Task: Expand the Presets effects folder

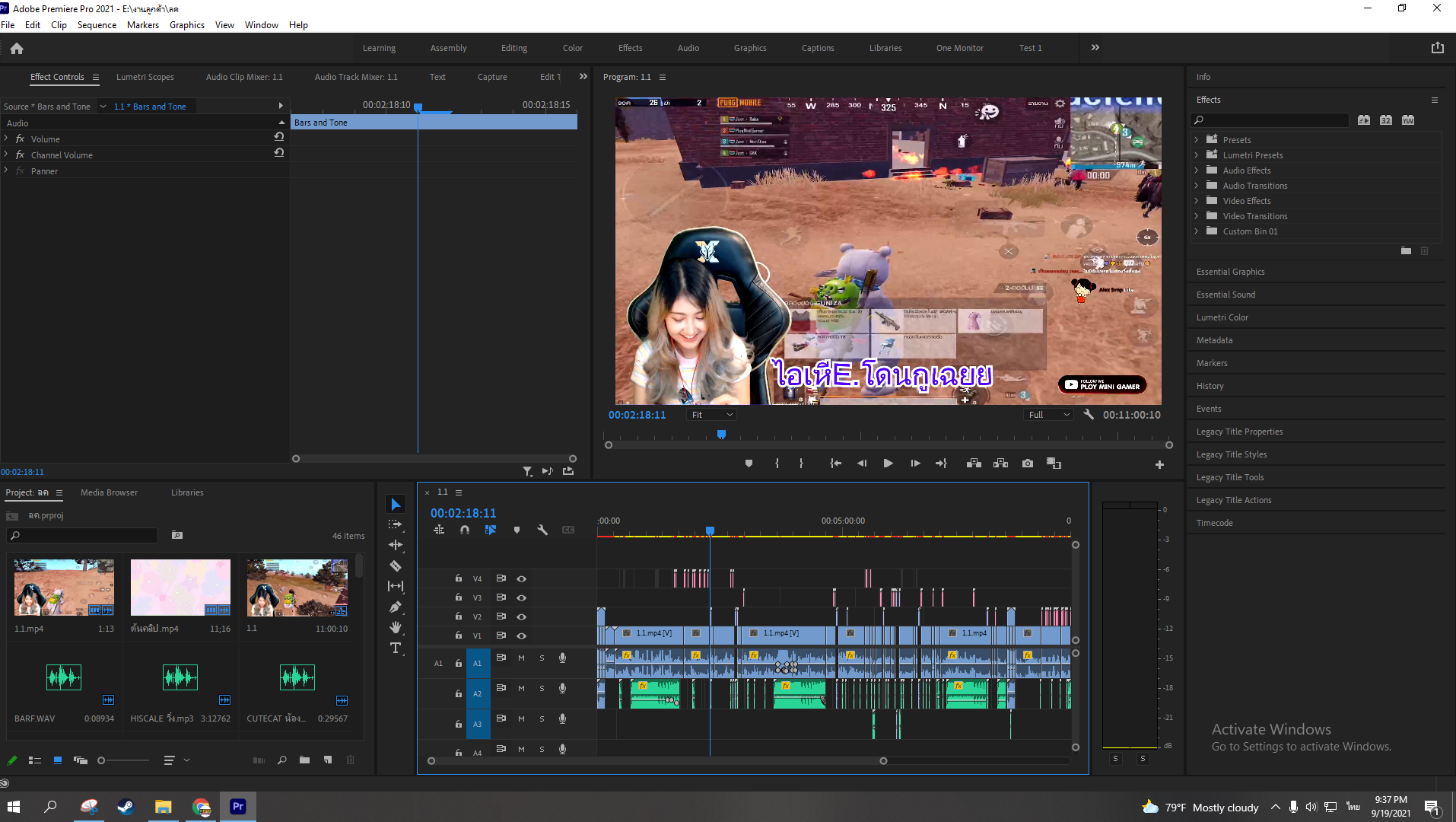Action: (x=1197, y=140)
